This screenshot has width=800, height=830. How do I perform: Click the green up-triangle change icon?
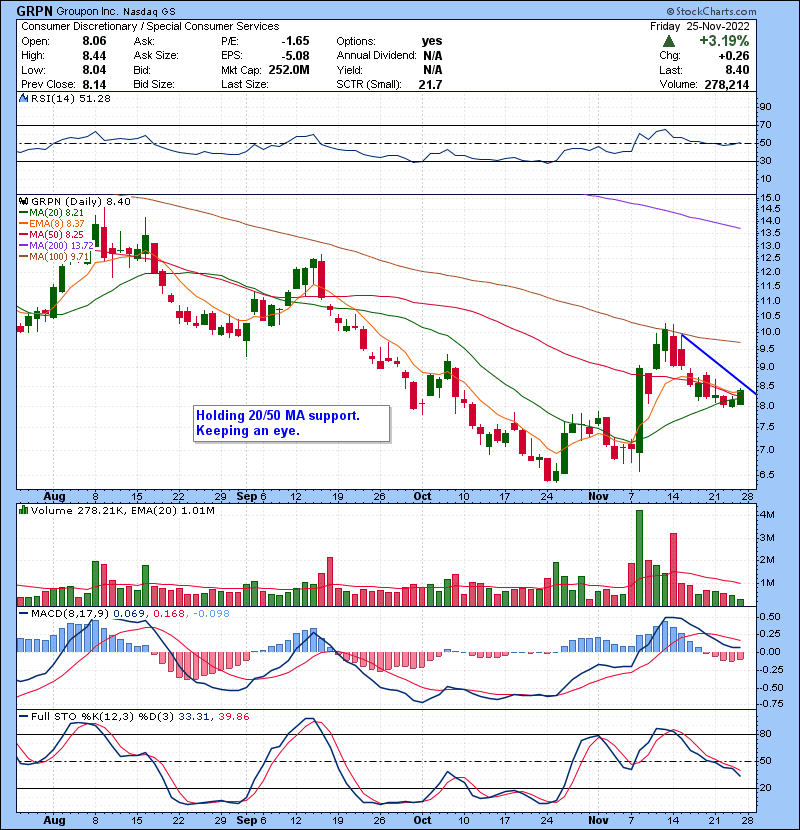[669, 41]
